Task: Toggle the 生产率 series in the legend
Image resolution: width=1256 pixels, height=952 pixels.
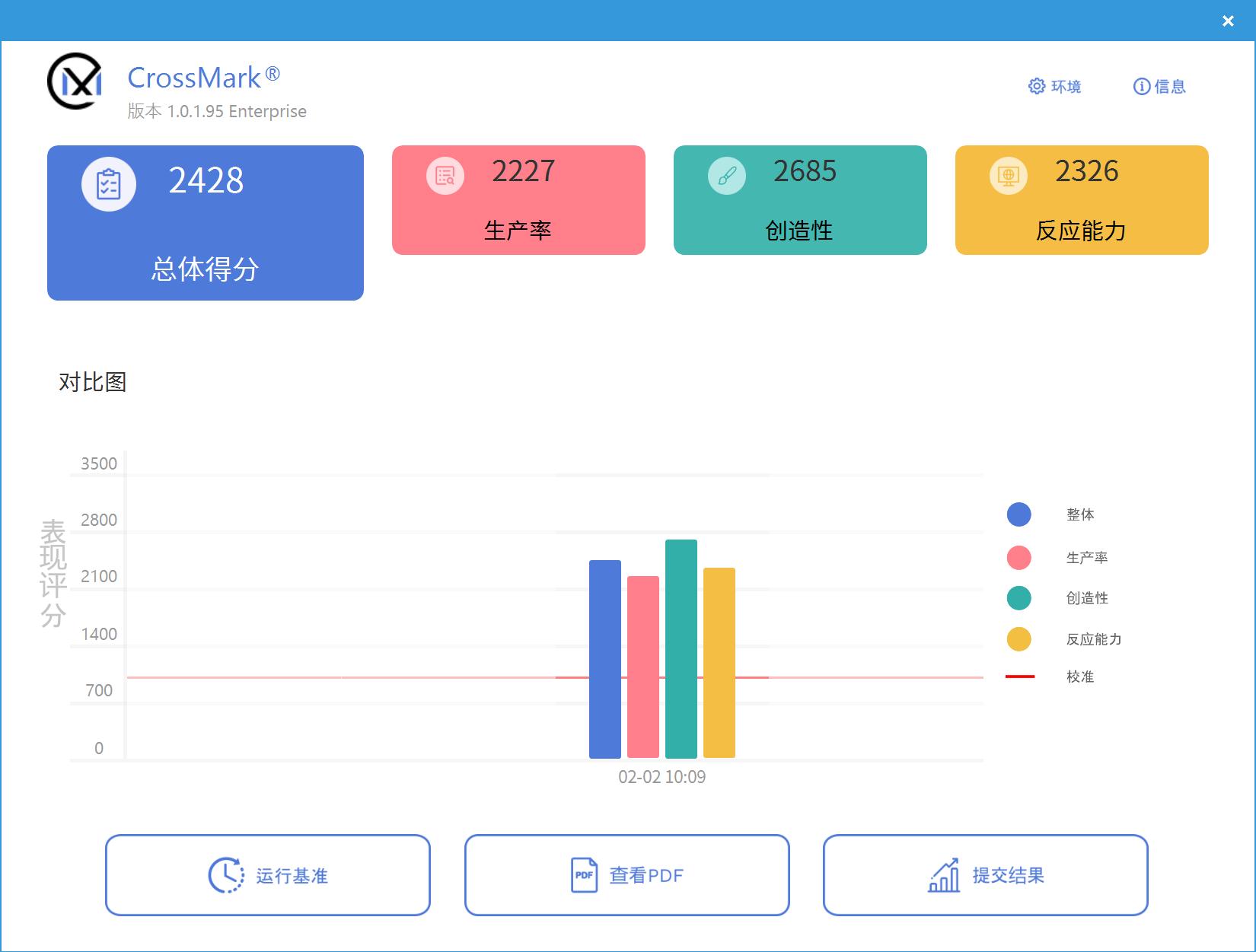Action: [1019, 558]
